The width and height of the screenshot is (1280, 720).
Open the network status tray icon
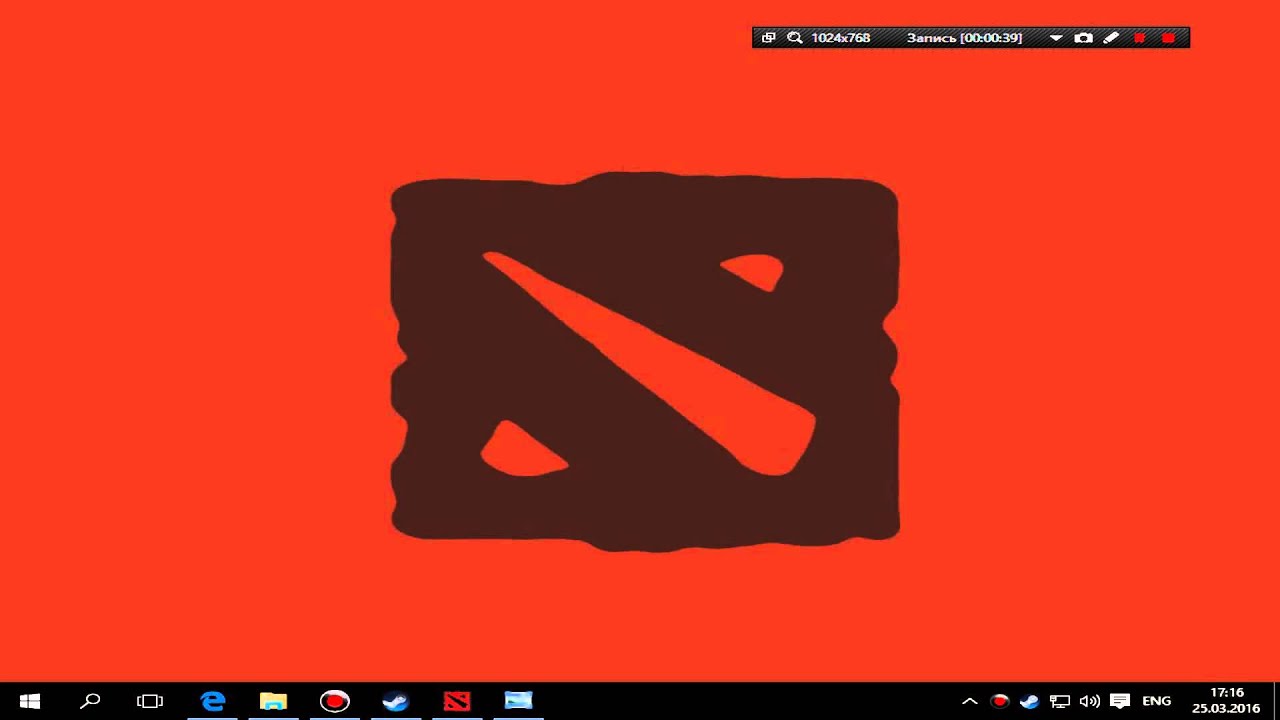(x=1060, y=702)
